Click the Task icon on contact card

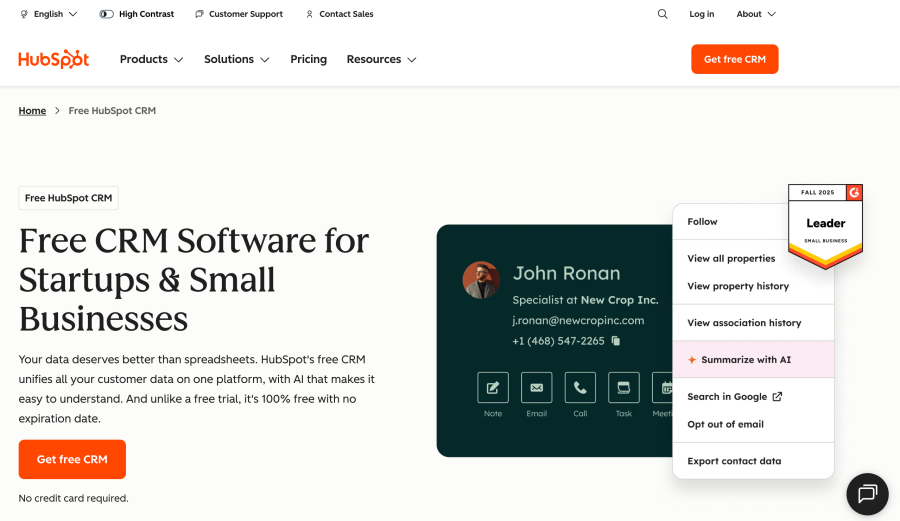[624, 388]
